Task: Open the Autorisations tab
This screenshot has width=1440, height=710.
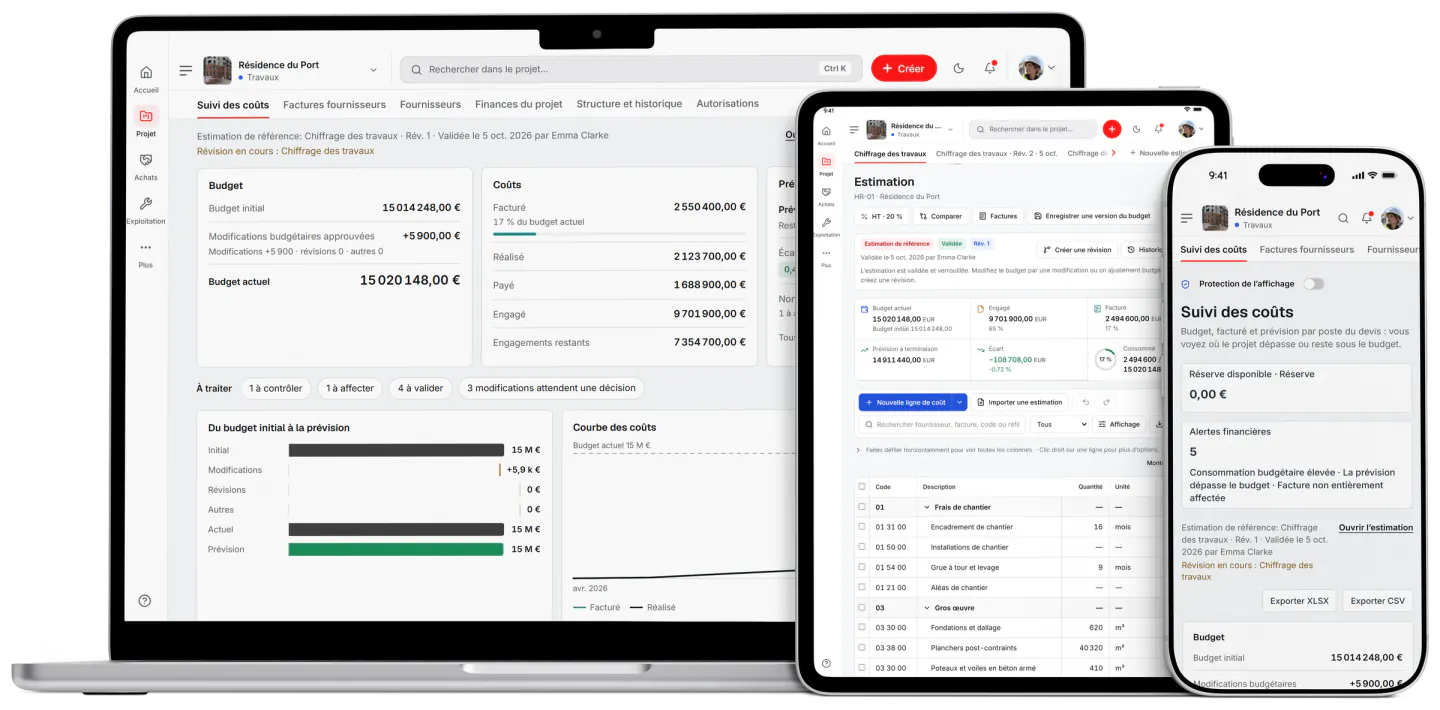Action: pyautogui.click(x=728, y=104)
